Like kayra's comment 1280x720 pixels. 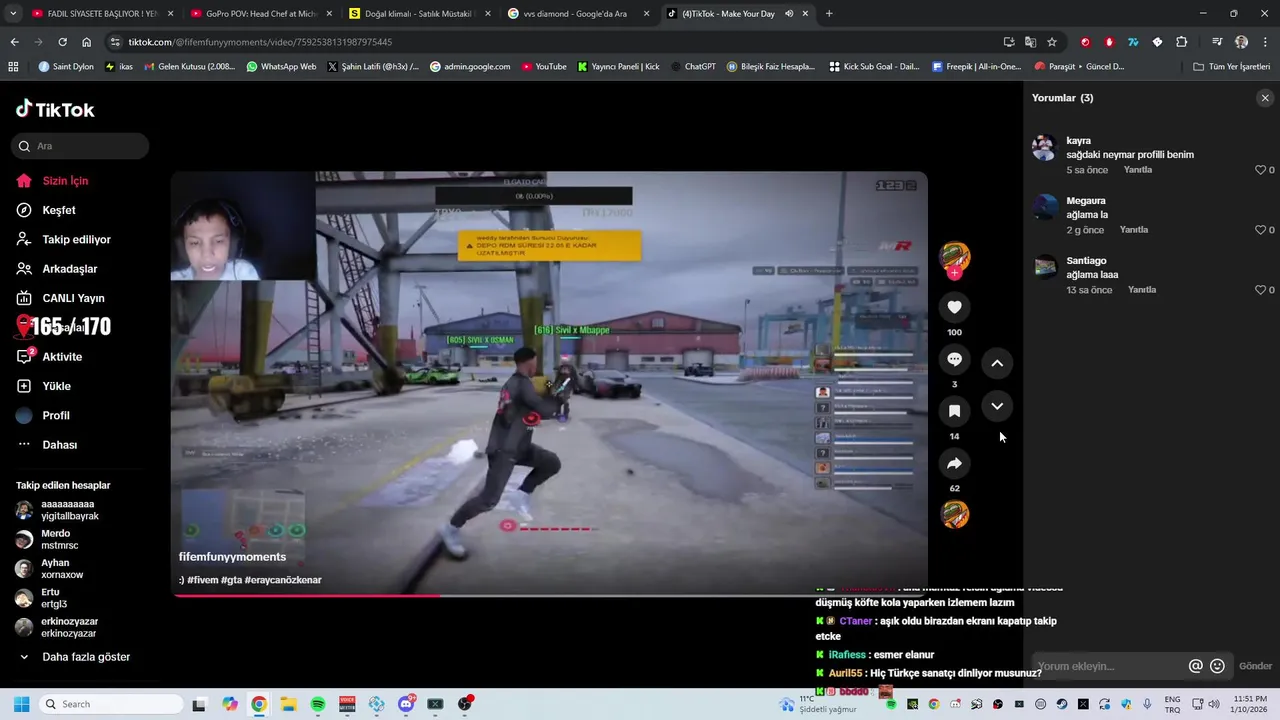(x=1261, y=170)
